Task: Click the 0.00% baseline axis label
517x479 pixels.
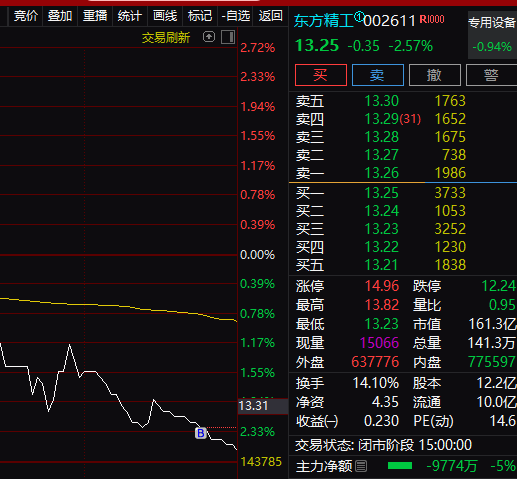Action: tap(257, 255)
